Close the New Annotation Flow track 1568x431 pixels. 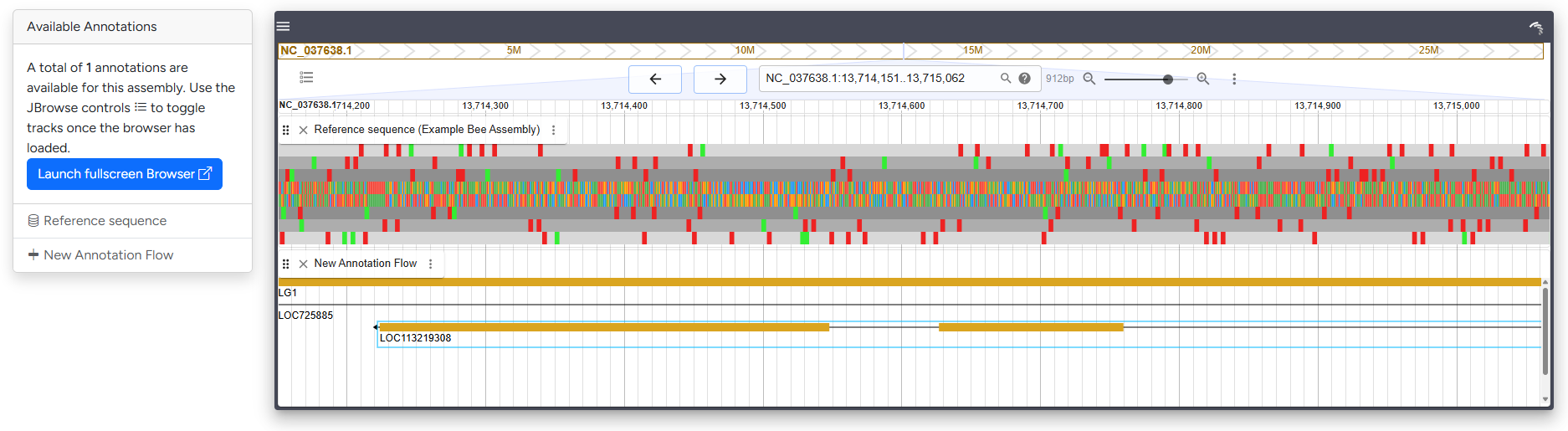pos(304,264)
